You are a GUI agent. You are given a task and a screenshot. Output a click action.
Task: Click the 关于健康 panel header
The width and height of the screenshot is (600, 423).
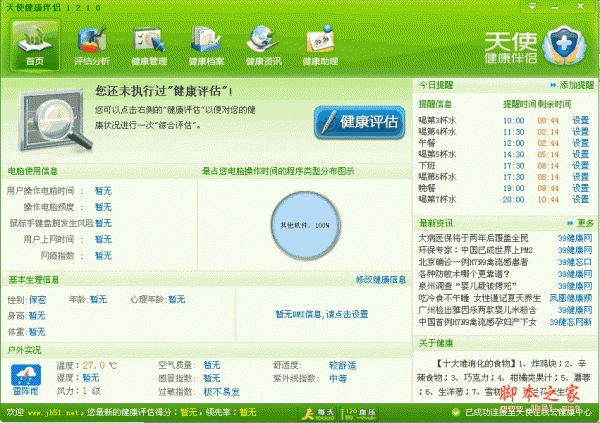[436, 343]
